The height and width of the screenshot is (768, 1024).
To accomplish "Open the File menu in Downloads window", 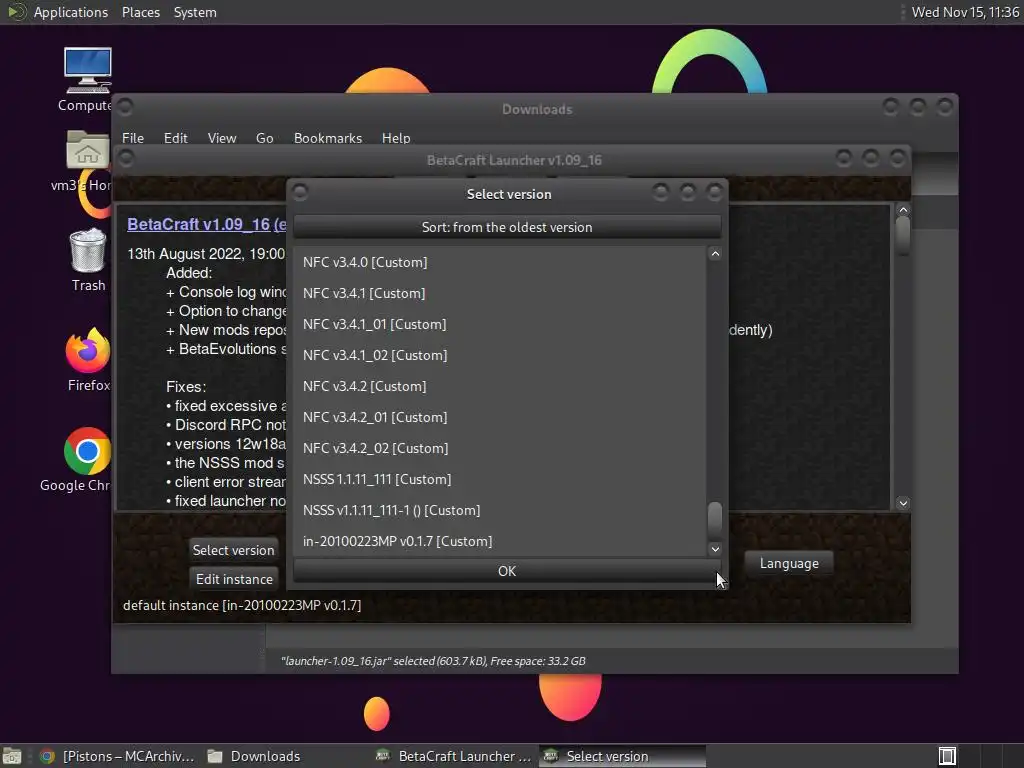I will pyautogui.click(x=133, y=138).
